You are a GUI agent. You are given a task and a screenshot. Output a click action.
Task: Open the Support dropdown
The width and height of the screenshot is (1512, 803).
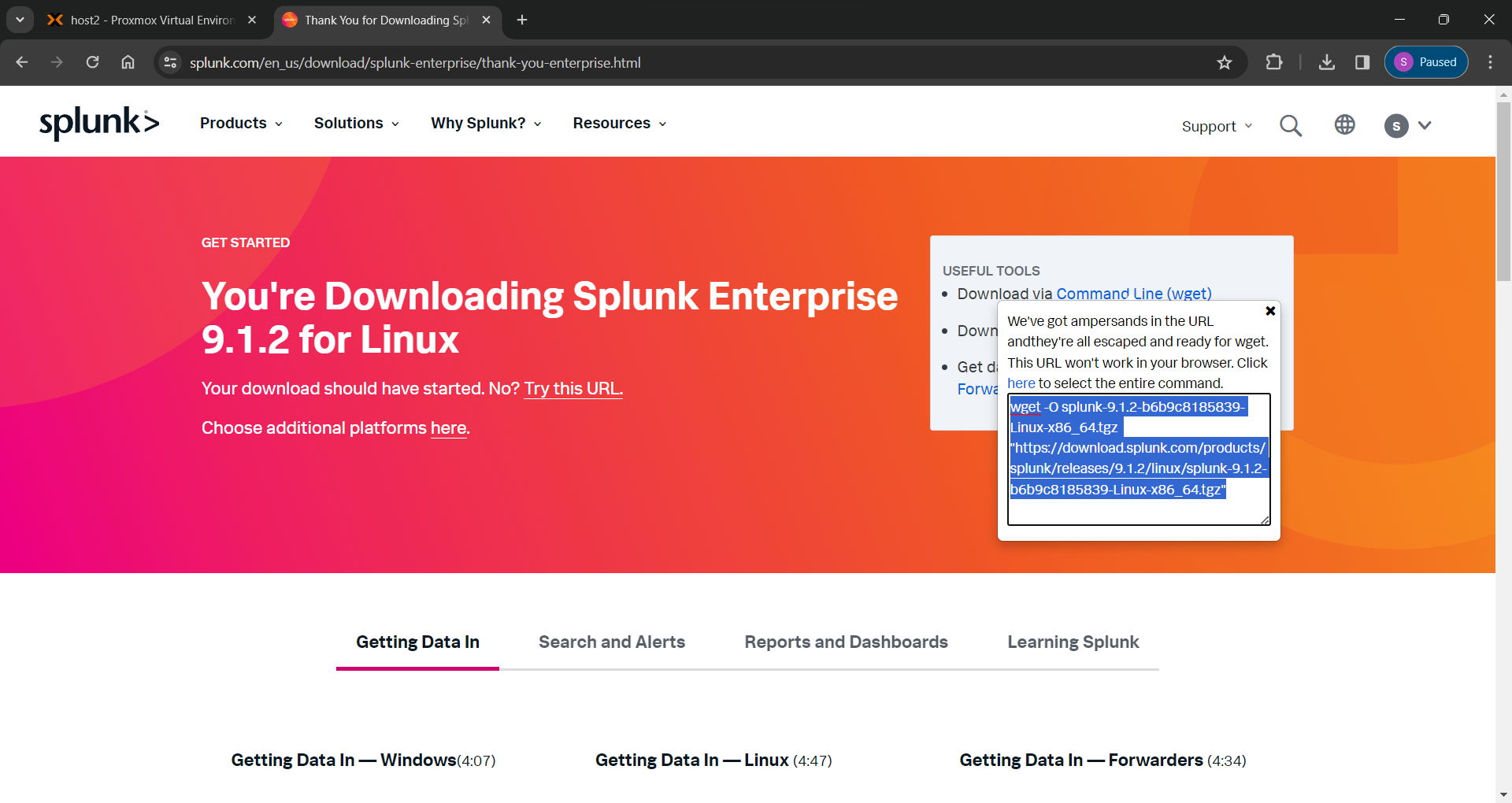1217,126
